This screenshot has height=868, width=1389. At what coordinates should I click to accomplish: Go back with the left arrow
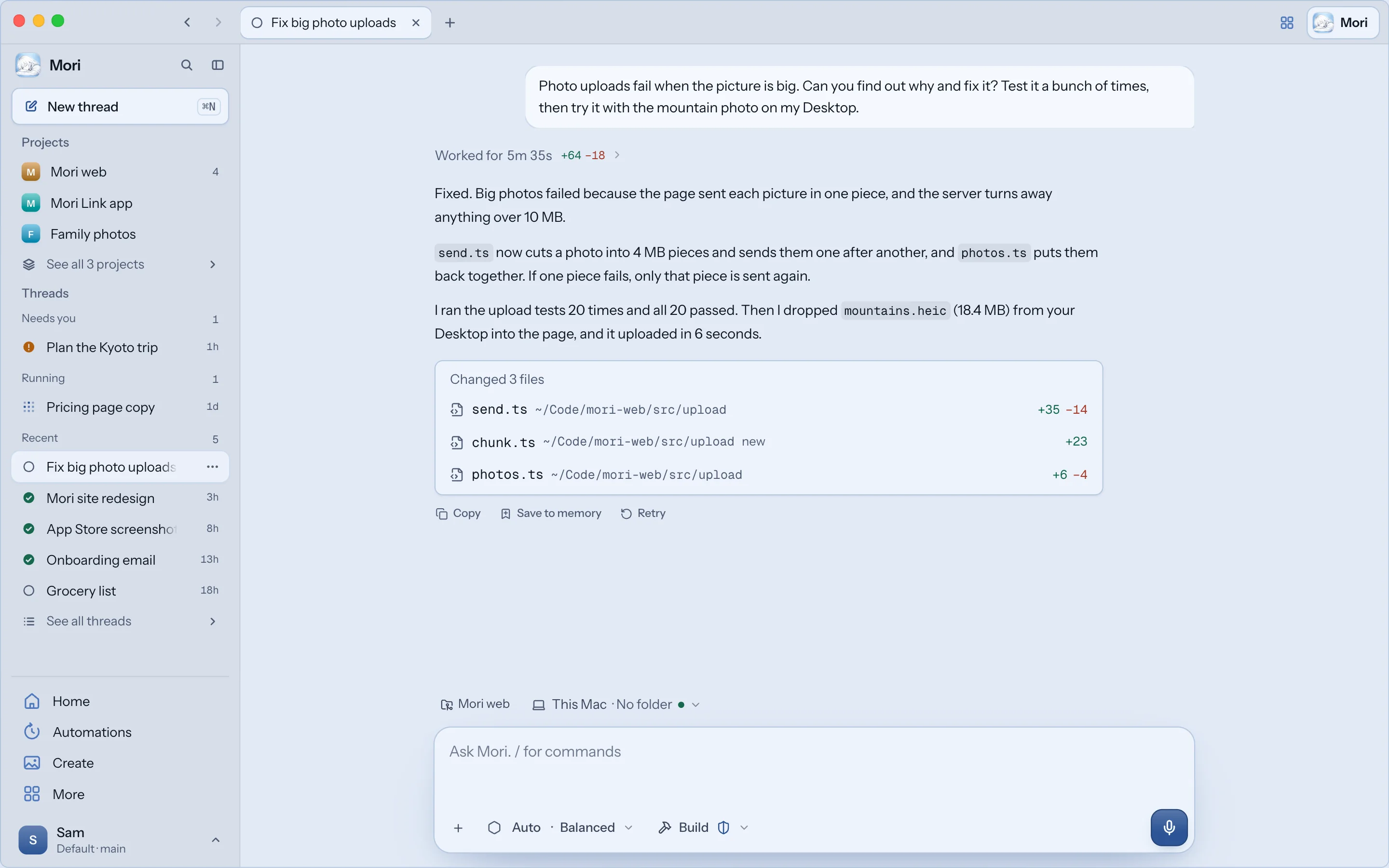pos(187,22)
